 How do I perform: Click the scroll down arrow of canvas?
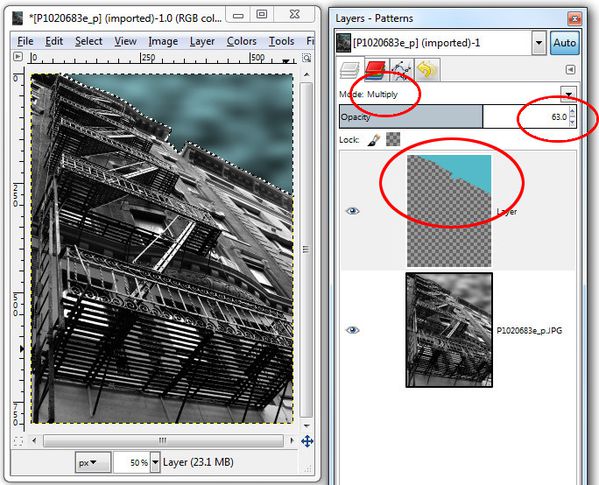[306, 425]
